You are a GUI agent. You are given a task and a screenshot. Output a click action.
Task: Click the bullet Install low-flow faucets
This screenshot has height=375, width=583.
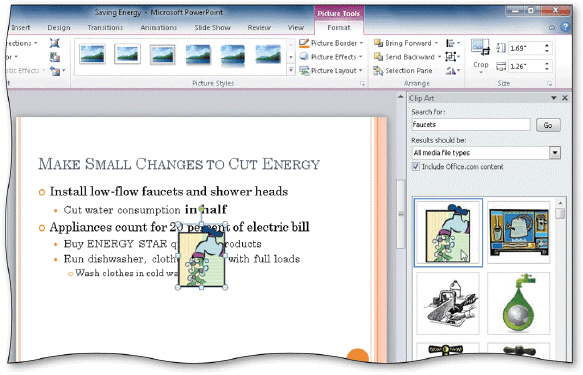[169, 191]
